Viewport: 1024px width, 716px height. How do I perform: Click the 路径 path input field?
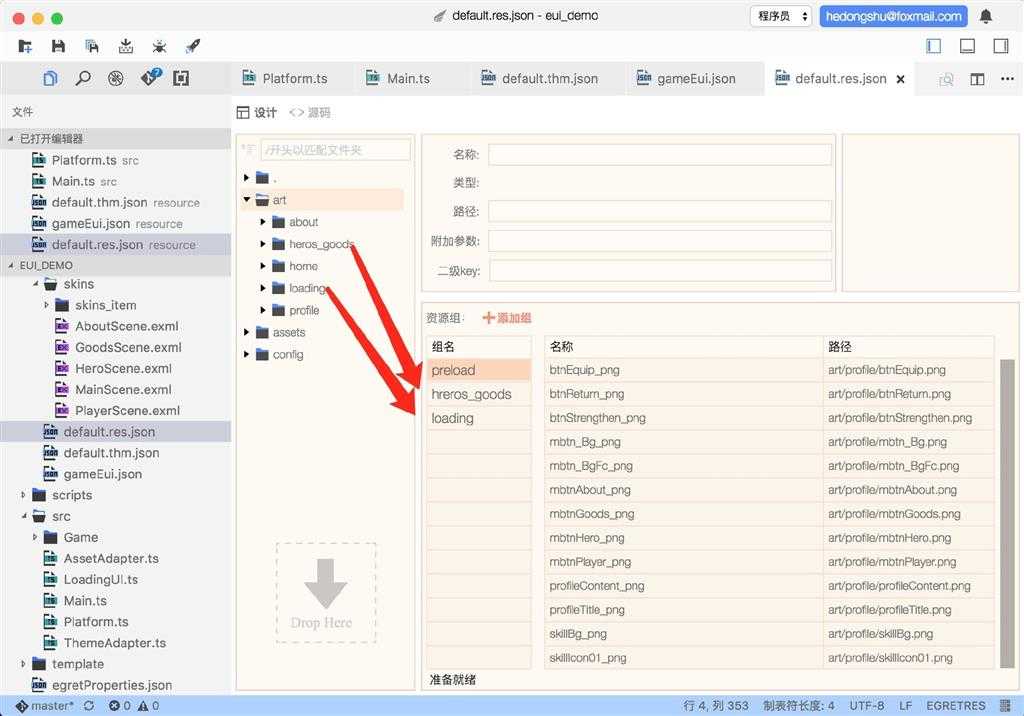660,211
